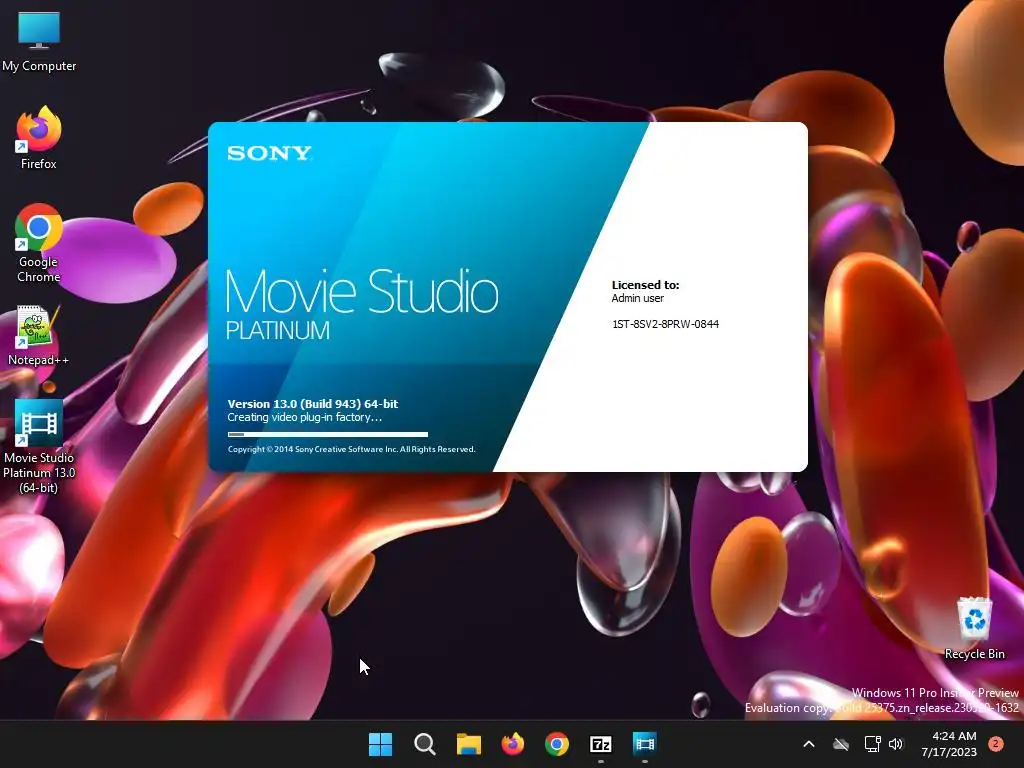Open network status tray icon

point(872,744)
